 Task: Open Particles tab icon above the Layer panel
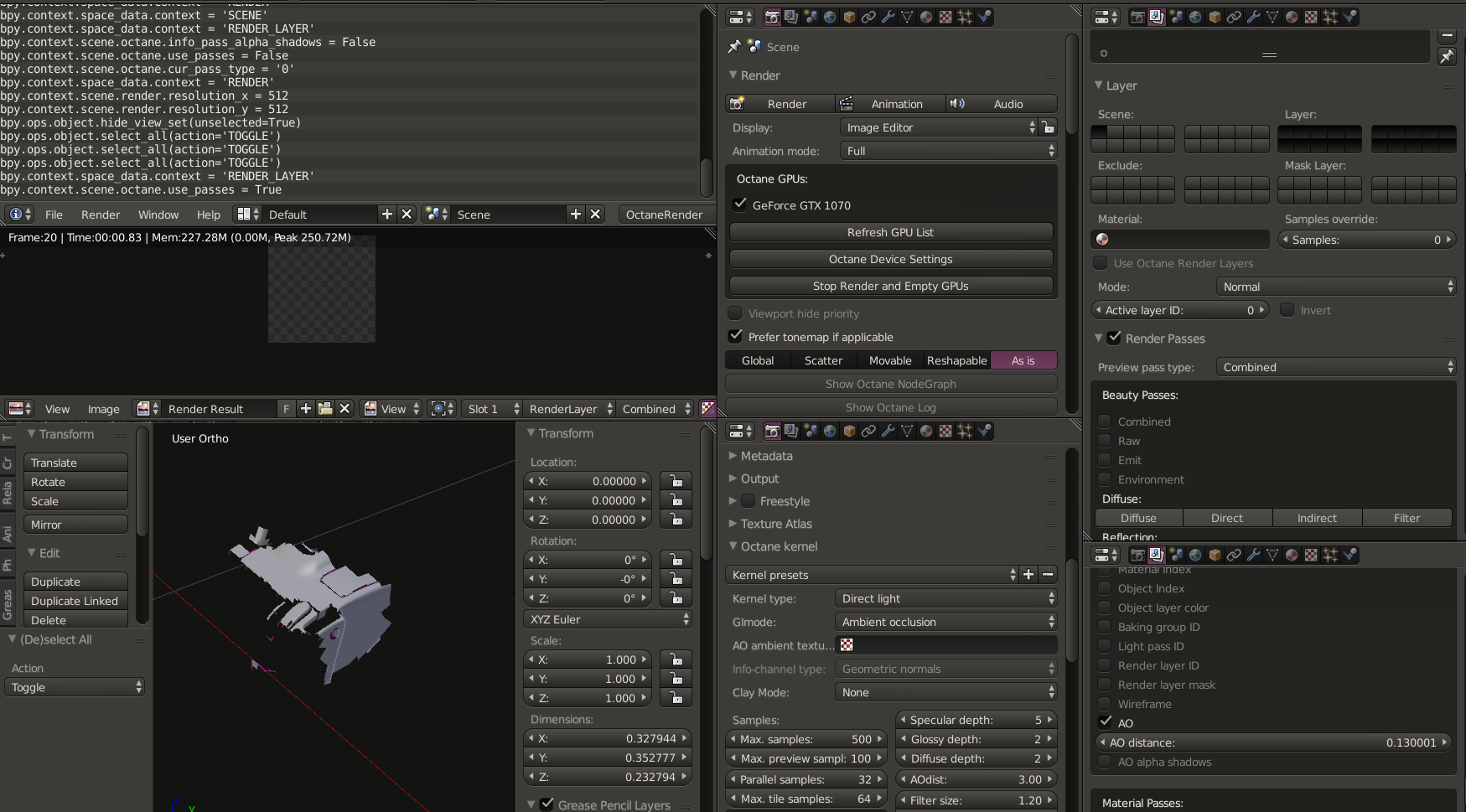click(x=1330, y=17)
